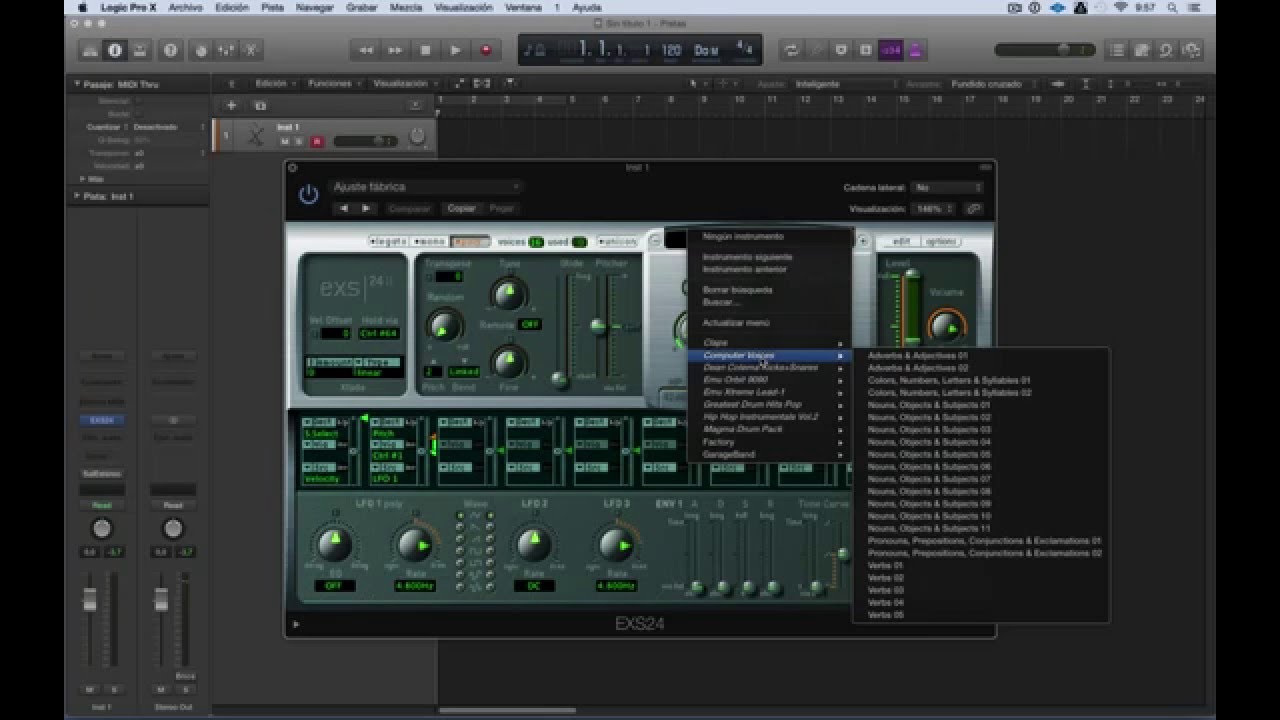The width and height of the screenshot is (1280, 720).
Task: Click the Wi-Fi status menu bar icon
Action: [x=1121, y=7]
